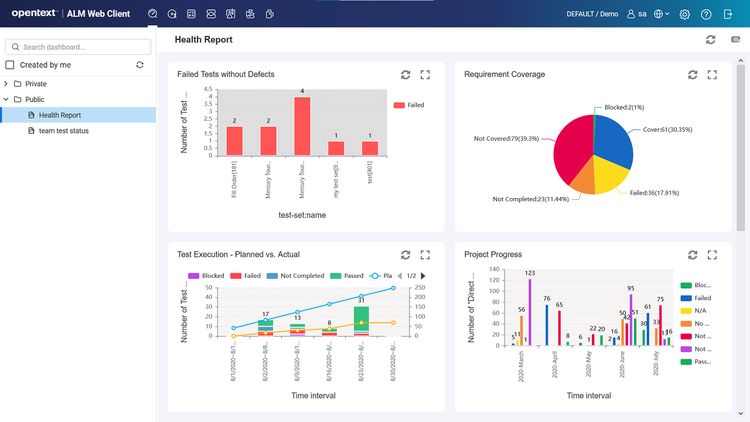Open the globe language dropdown
Viewport: 750px width, 422px height.
coord(662,14)
